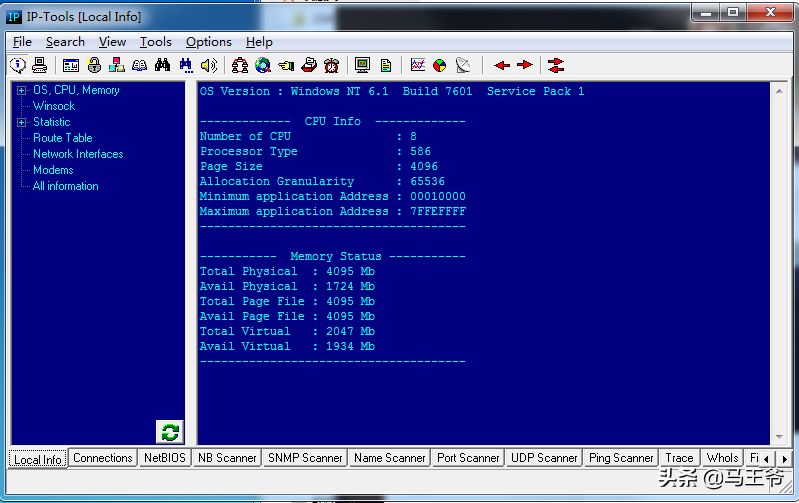Click the Maximum application Address line

tap(332, 211)
